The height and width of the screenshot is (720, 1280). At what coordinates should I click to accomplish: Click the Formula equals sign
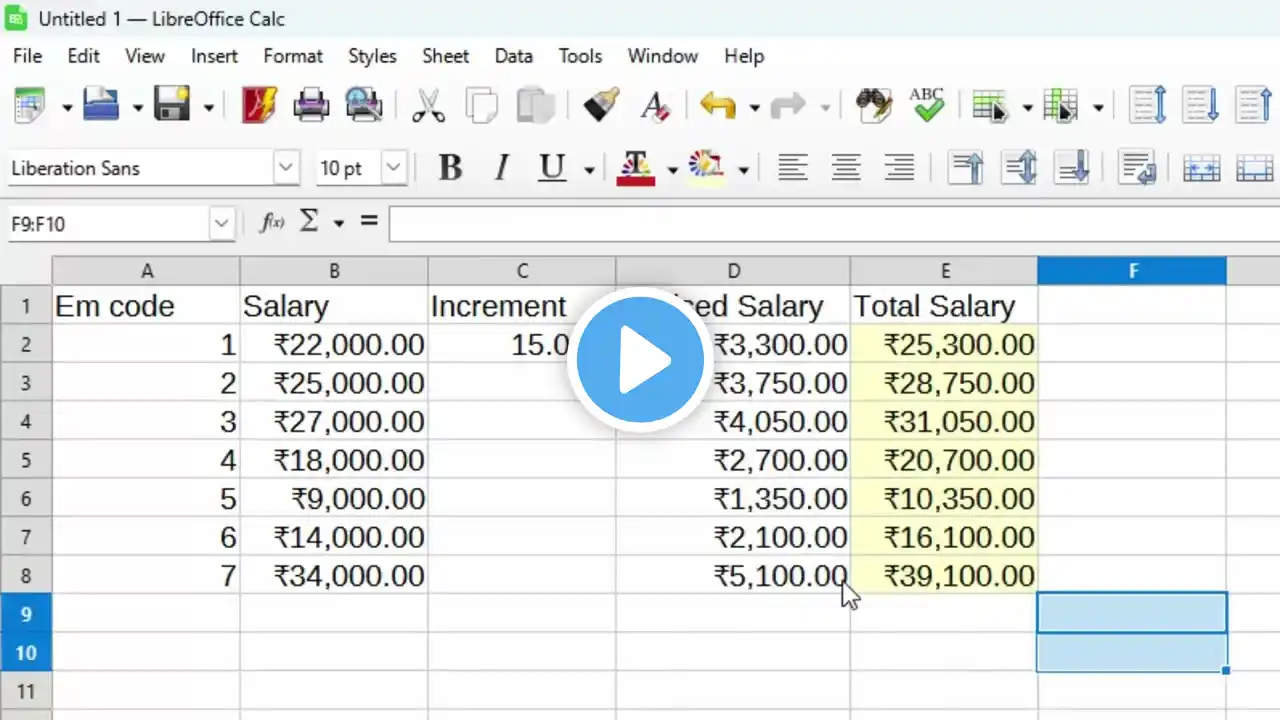point(369,221)
